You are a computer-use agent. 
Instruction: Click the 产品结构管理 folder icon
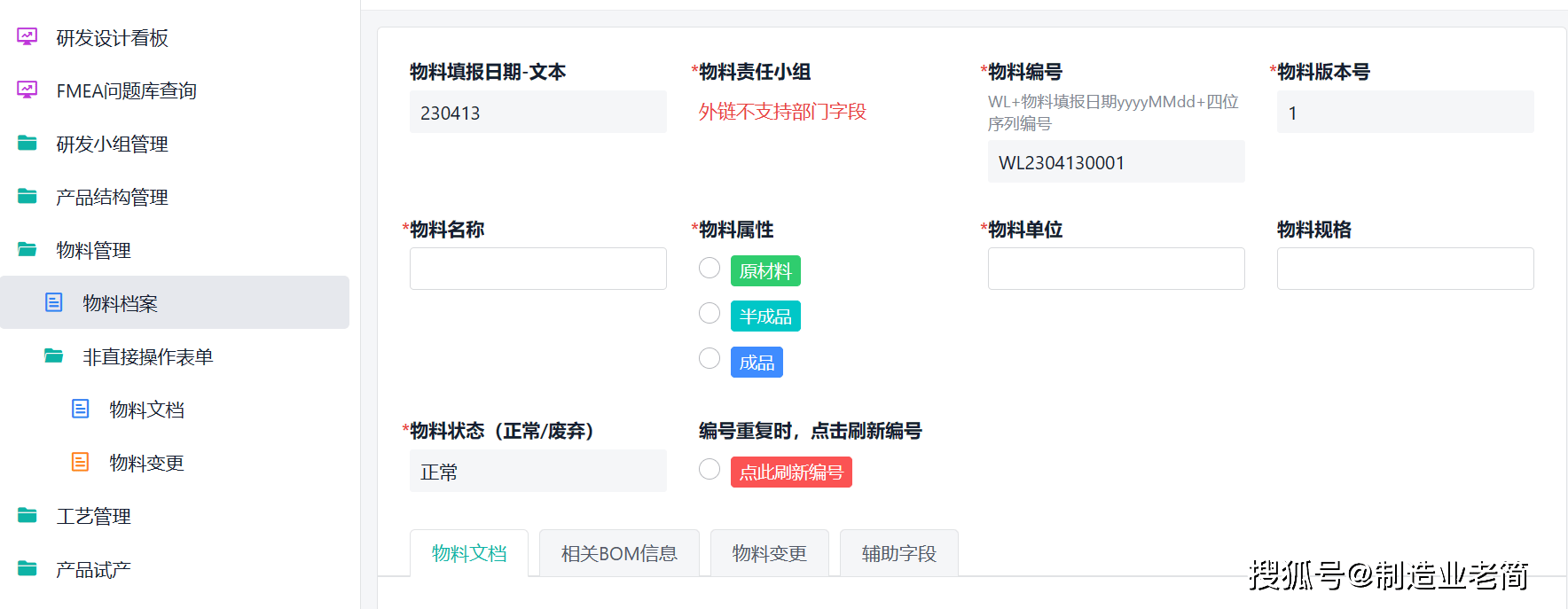point(27,196)
